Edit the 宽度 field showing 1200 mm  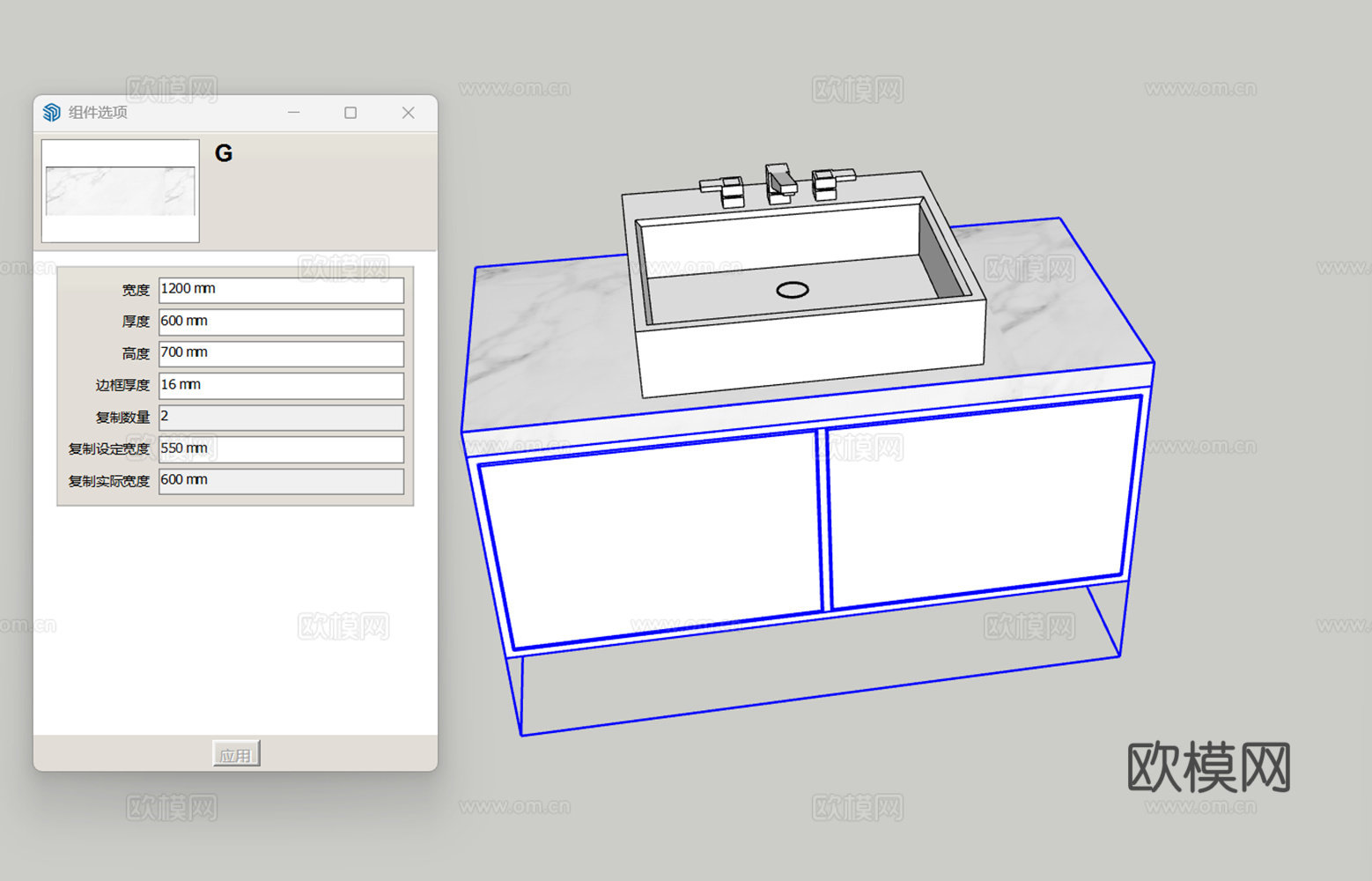click(x=281, y=290)
